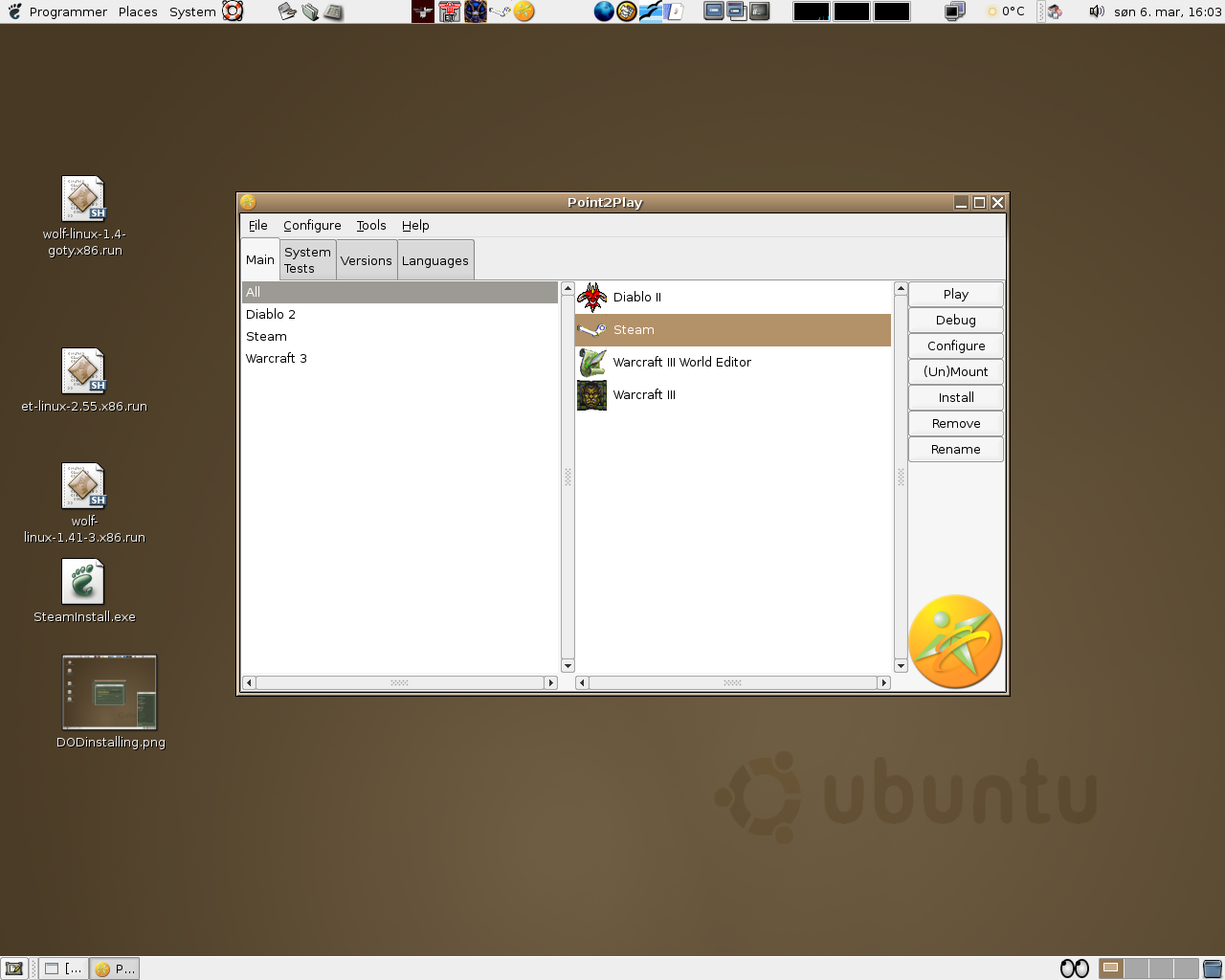Image resolution: width=1225 pixels, height=980 pixels.
Task: Launch the orange Point2Play panel launcher
Action: coord(524,11)
